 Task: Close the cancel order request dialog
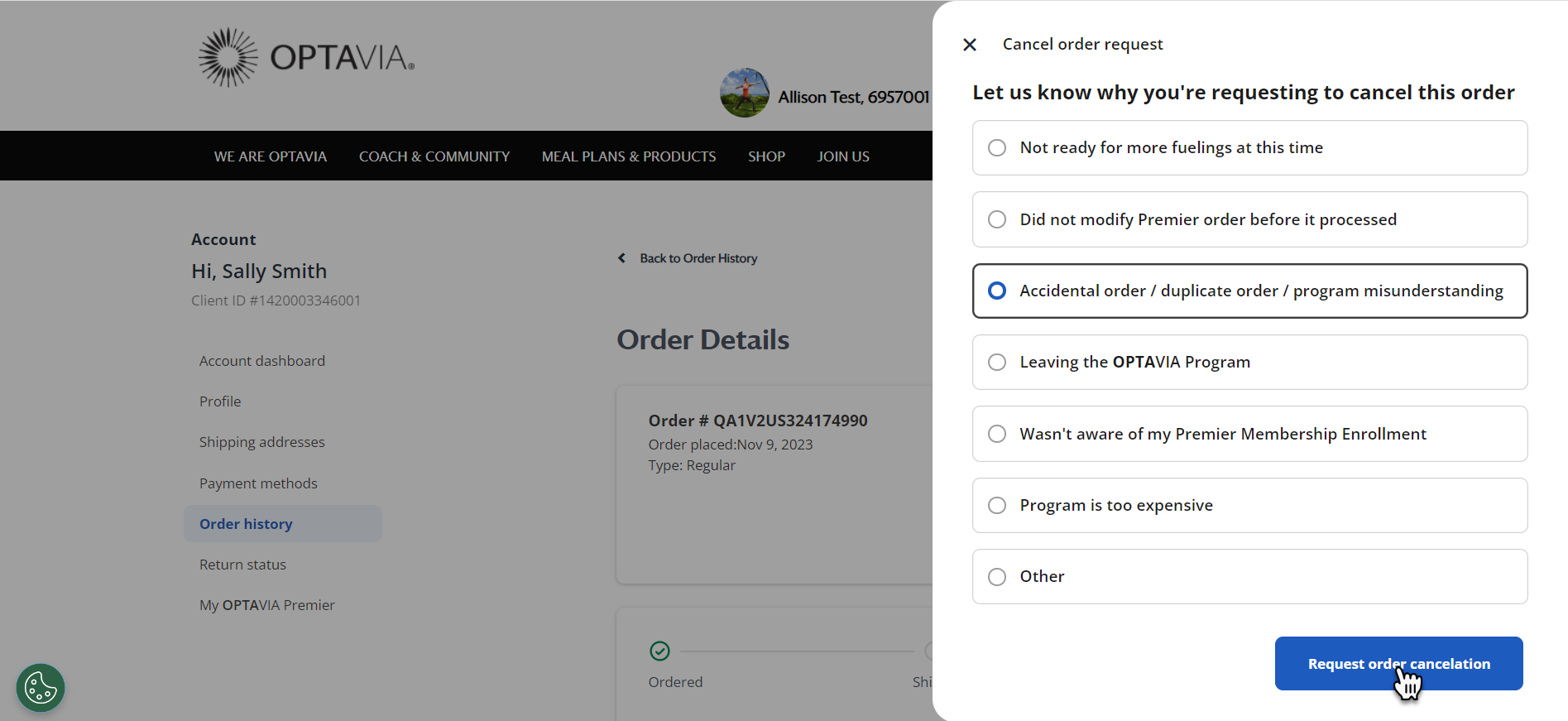click(969, 45)
